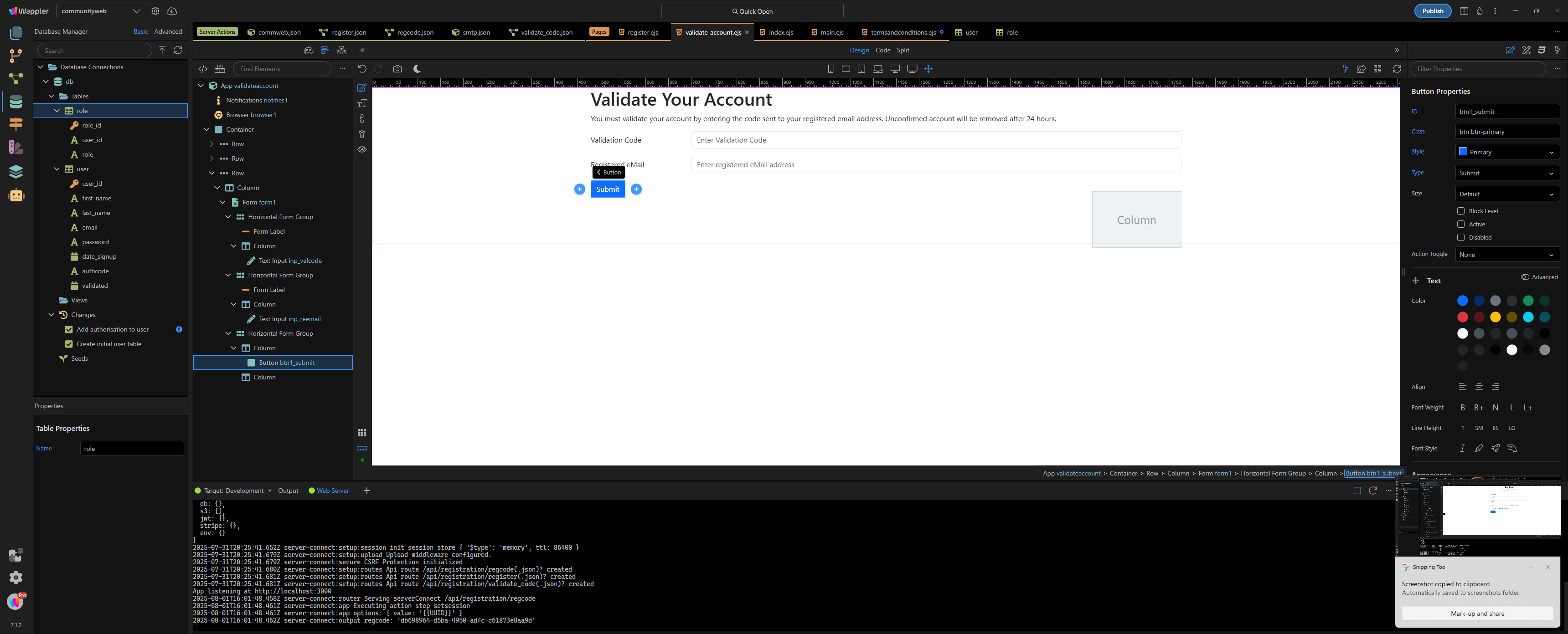Screen dimensions: 1568x634
Task: Choose the cyan text color swatch
Action: click(x=1528, y=317)
